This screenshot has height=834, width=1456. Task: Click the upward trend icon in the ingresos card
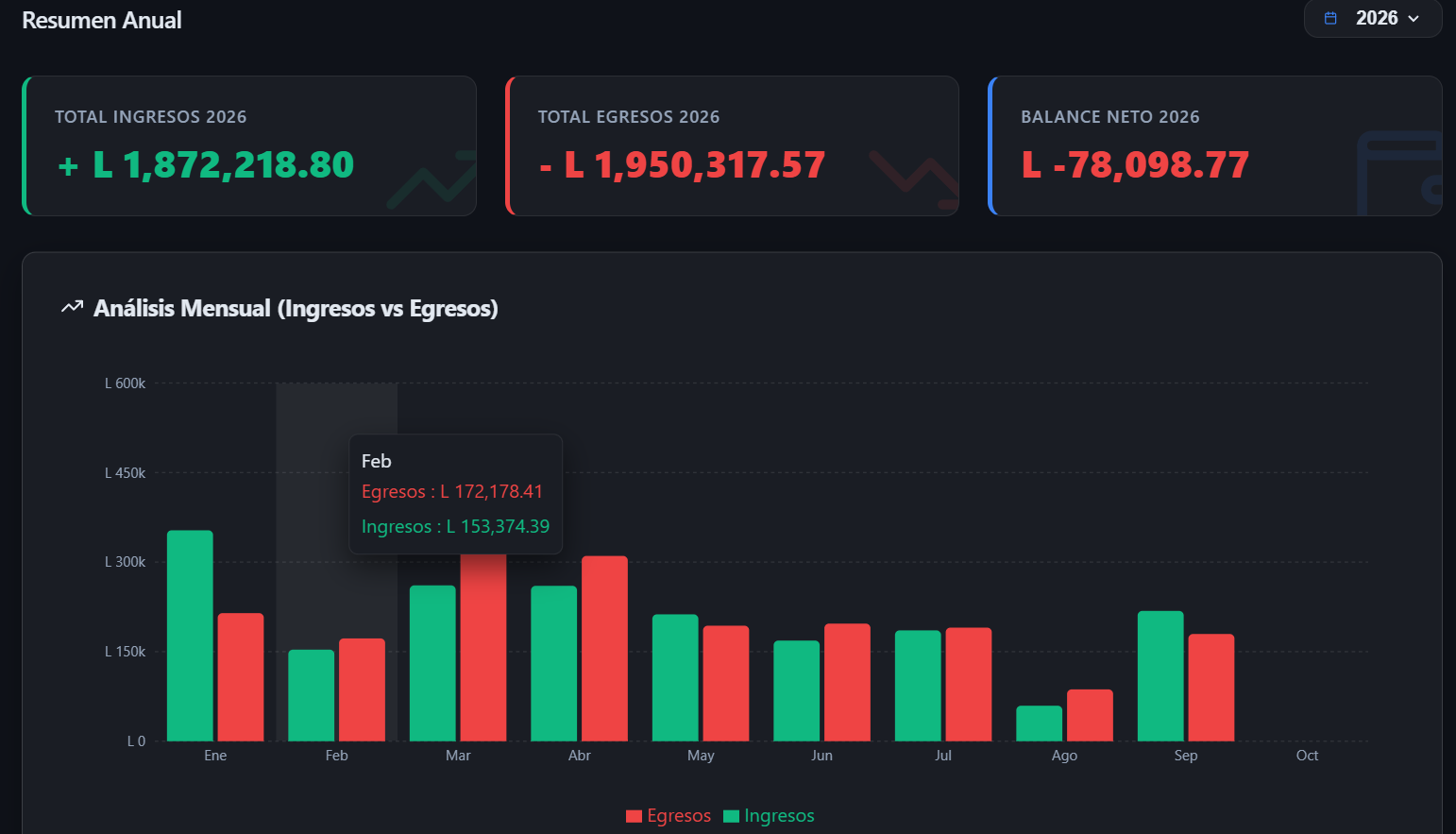point(432,179)
